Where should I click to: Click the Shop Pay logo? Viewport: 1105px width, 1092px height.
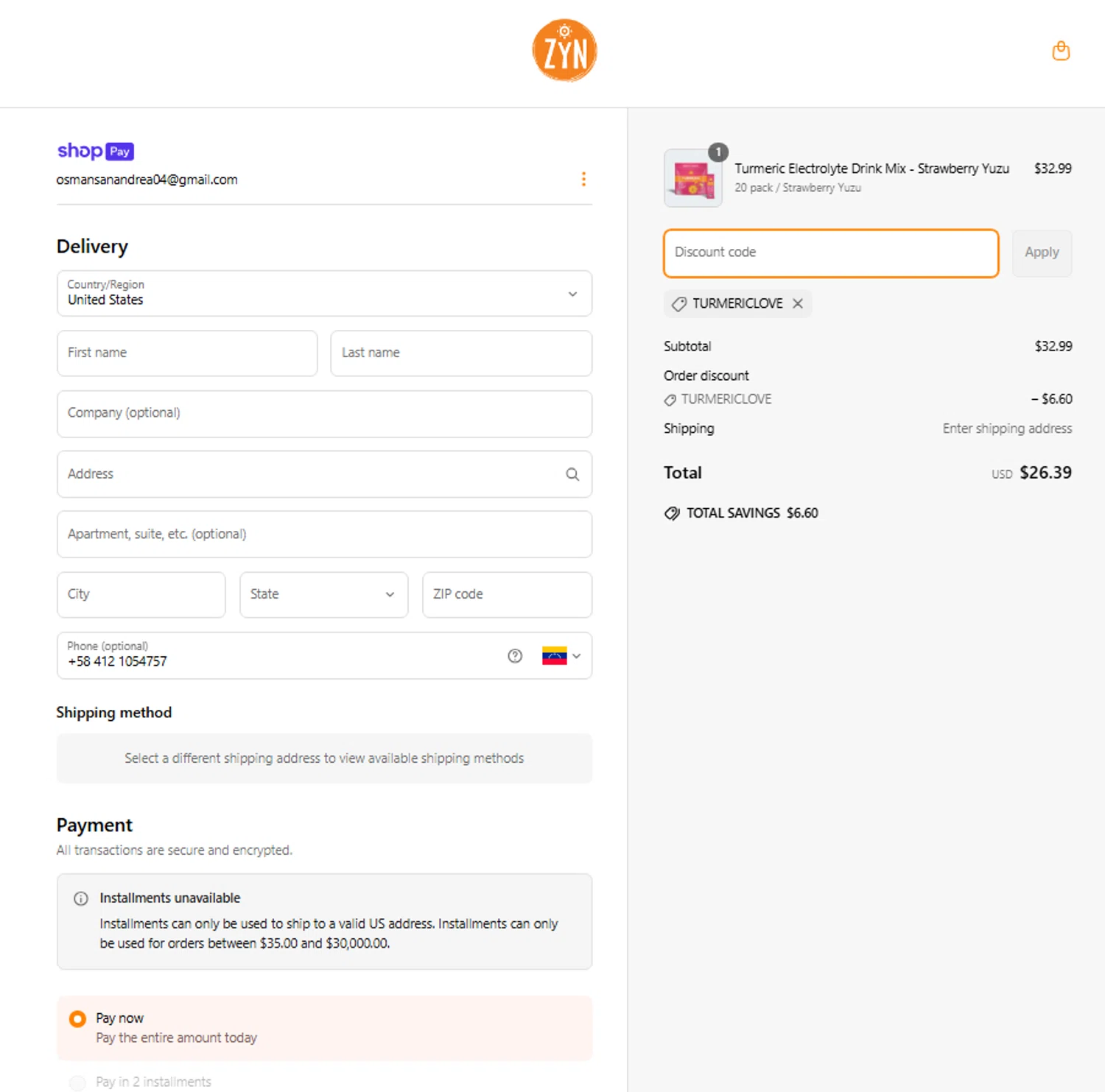pyautogui.click(x=96, y=151)
